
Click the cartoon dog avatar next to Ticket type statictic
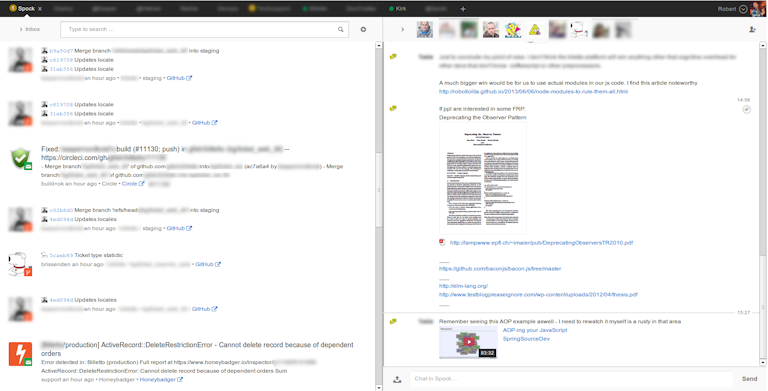(x=21, y=264)
